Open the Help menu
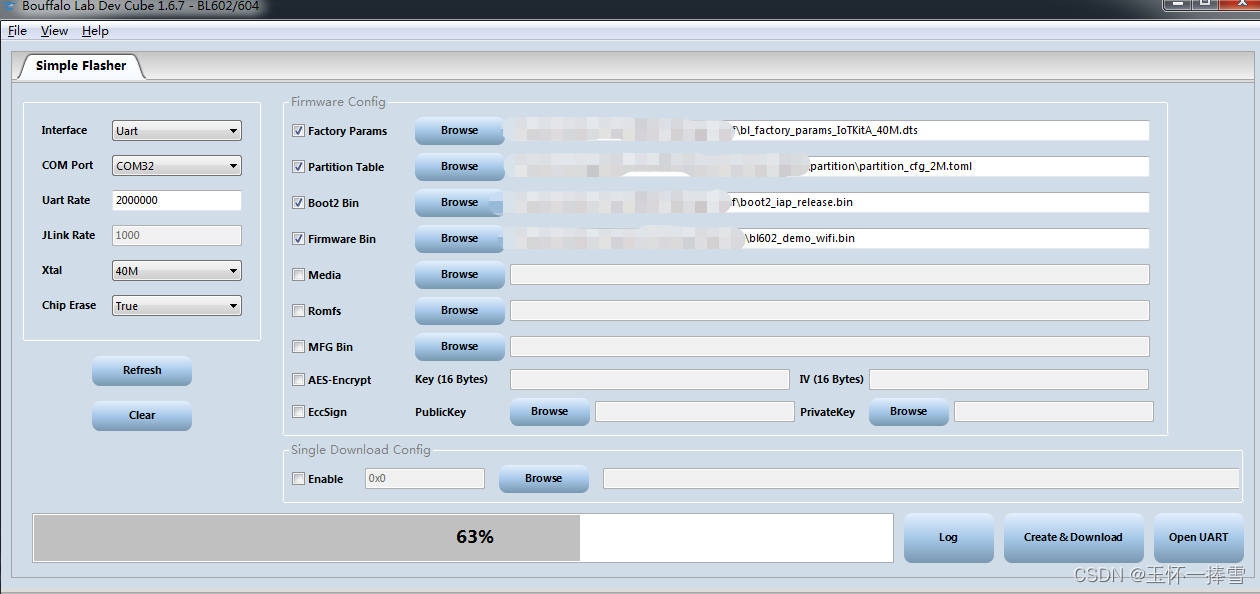The height and width of the screenshot is (594, 1260). pos(95,31)
